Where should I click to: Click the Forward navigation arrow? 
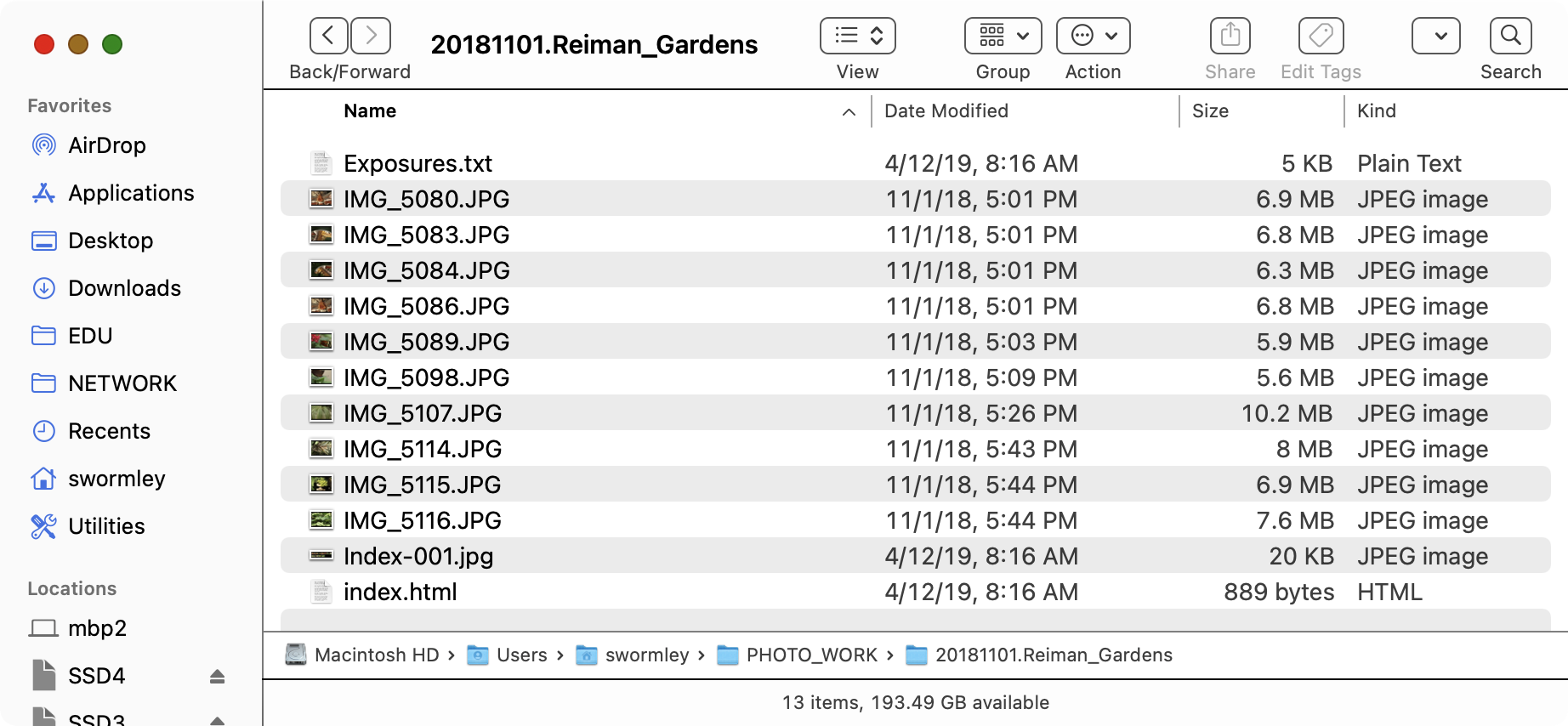(371, 37)
